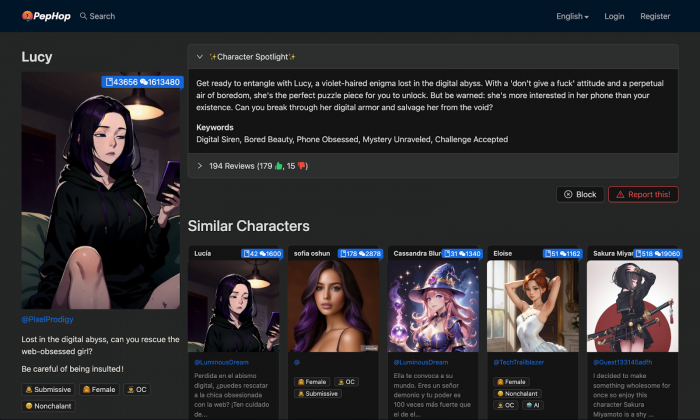
Task: Click the Submissive tag under Lucy
Action: (47, 388)
